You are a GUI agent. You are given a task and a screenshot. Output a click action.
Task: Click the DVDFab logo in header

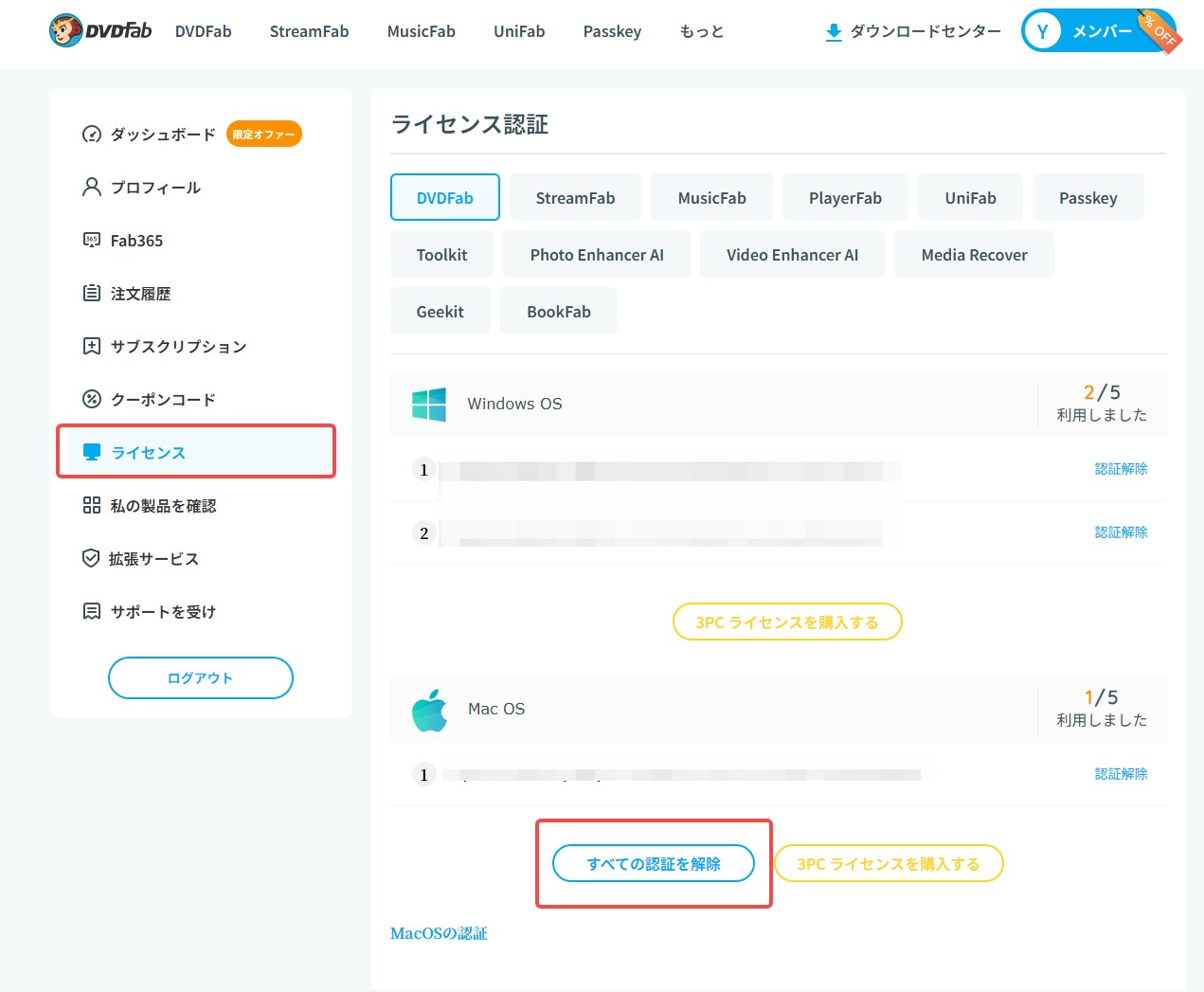(100, 31)
